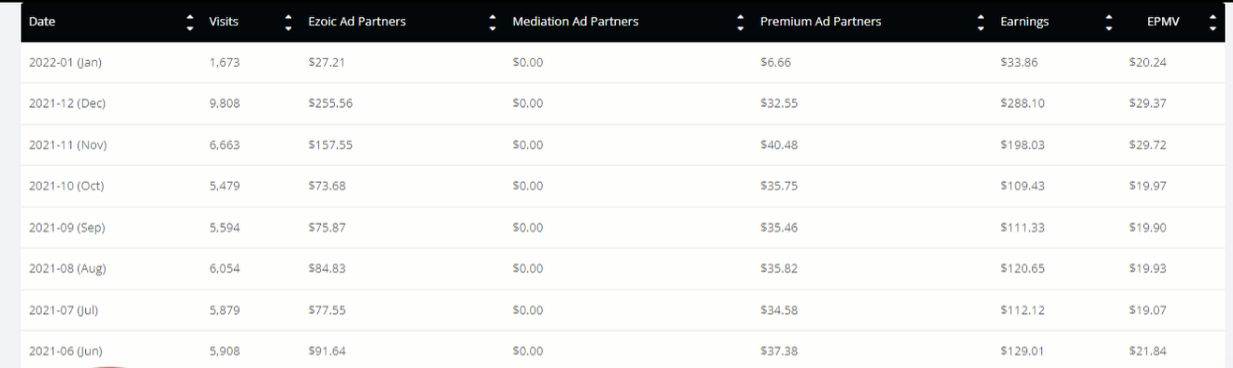Click the 2021-11 (Nov) date cell
The width and height of the screenshot is (1233, 368).
(x=67, y=145)
